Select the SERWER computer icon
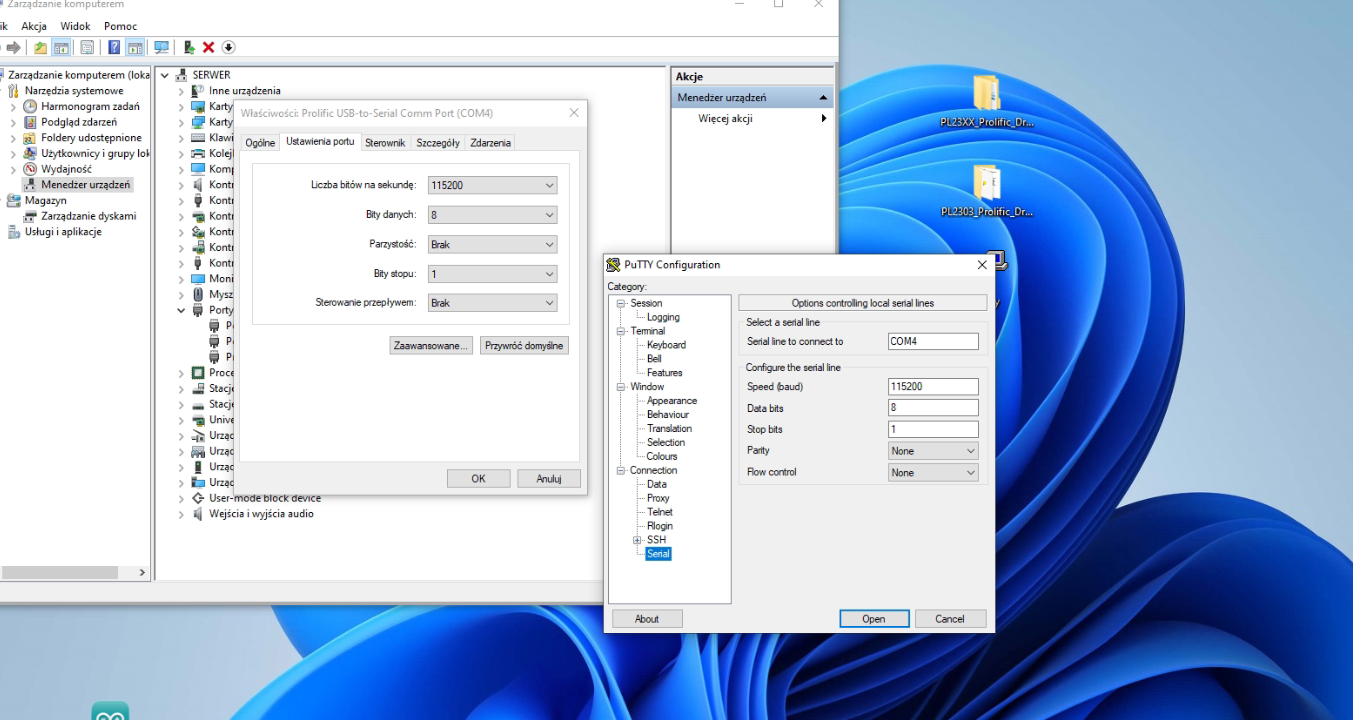 (182, 75)
